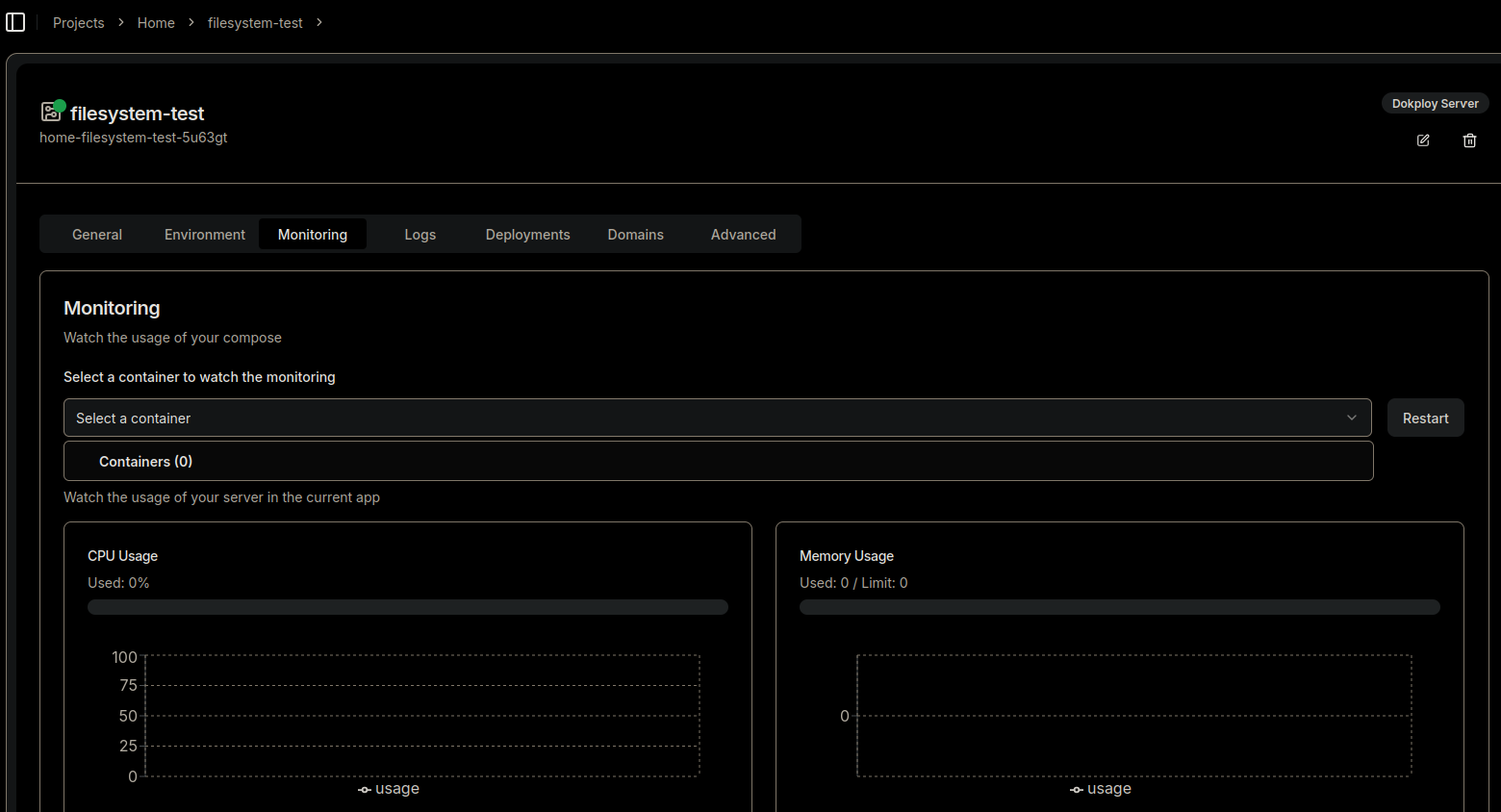Viewport: 1501px width, 812px height.
Task: Click the CPU Usage card title
Action: pos(122,556)
